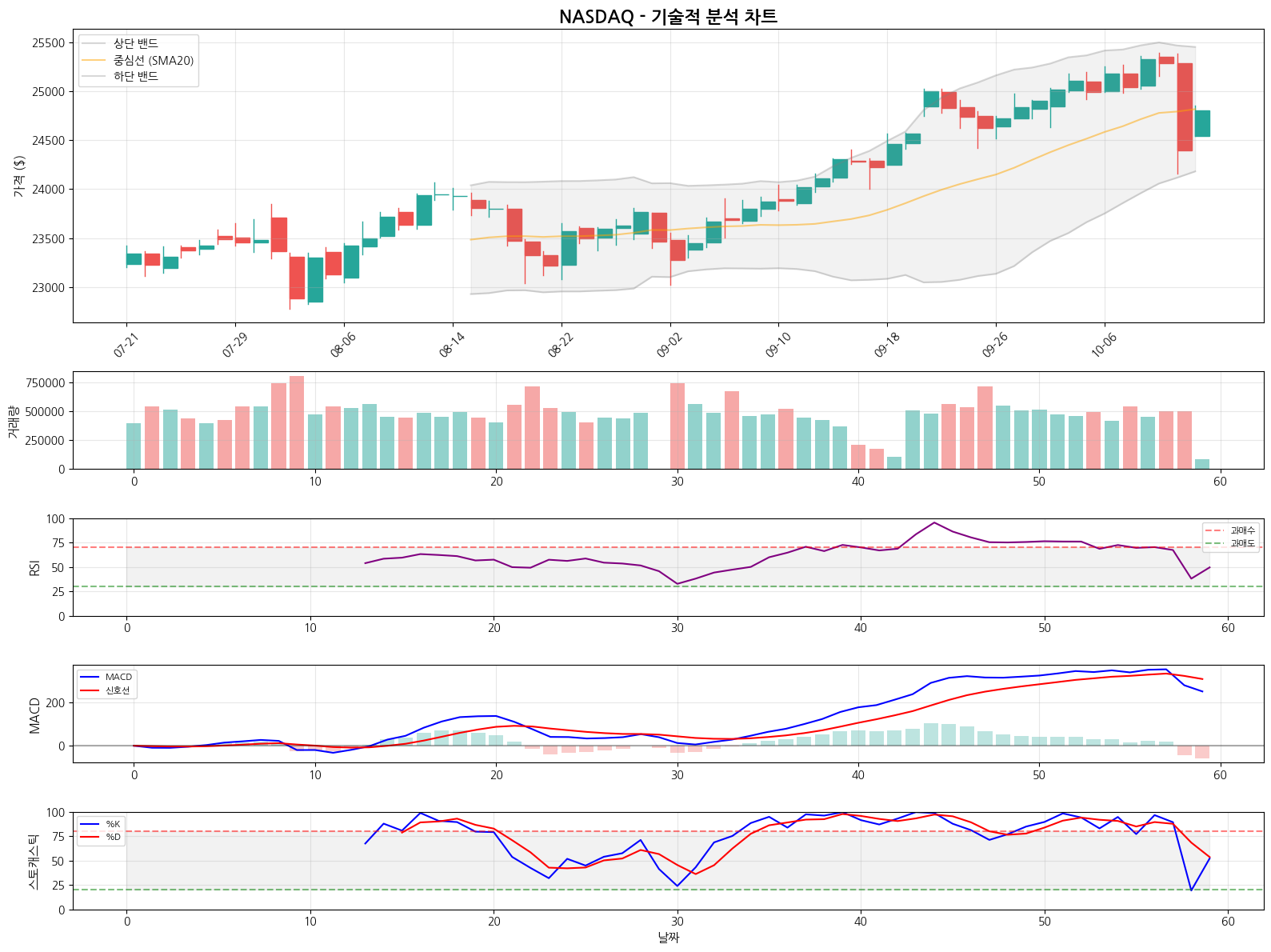Click the '%D' stochastic legend entry
The width and height of the screenshot is (1271, 952).
coord(113,837)
